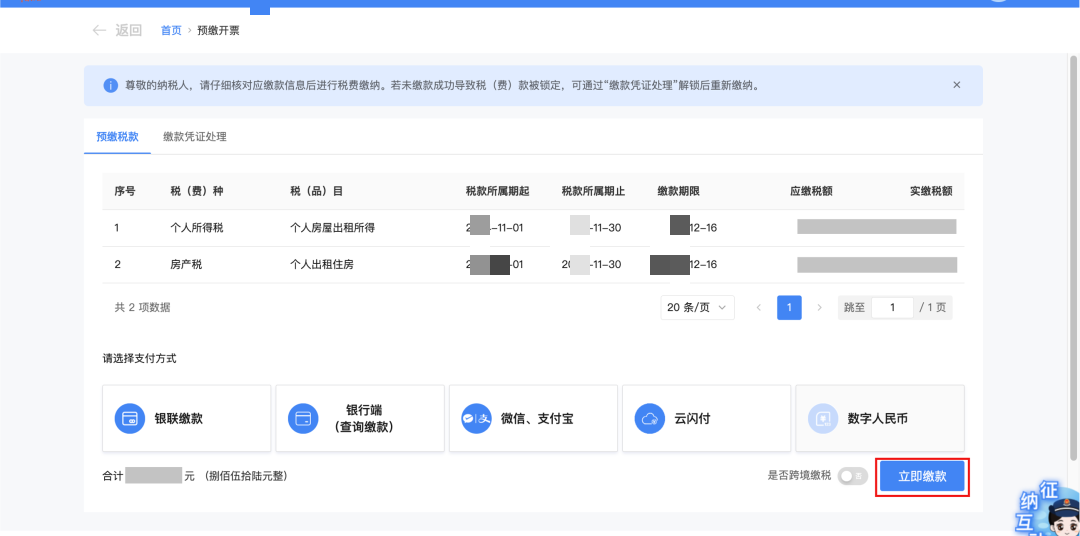
Task: Open the 20 条/页 page size dropdown
Action: coord(697,307)
